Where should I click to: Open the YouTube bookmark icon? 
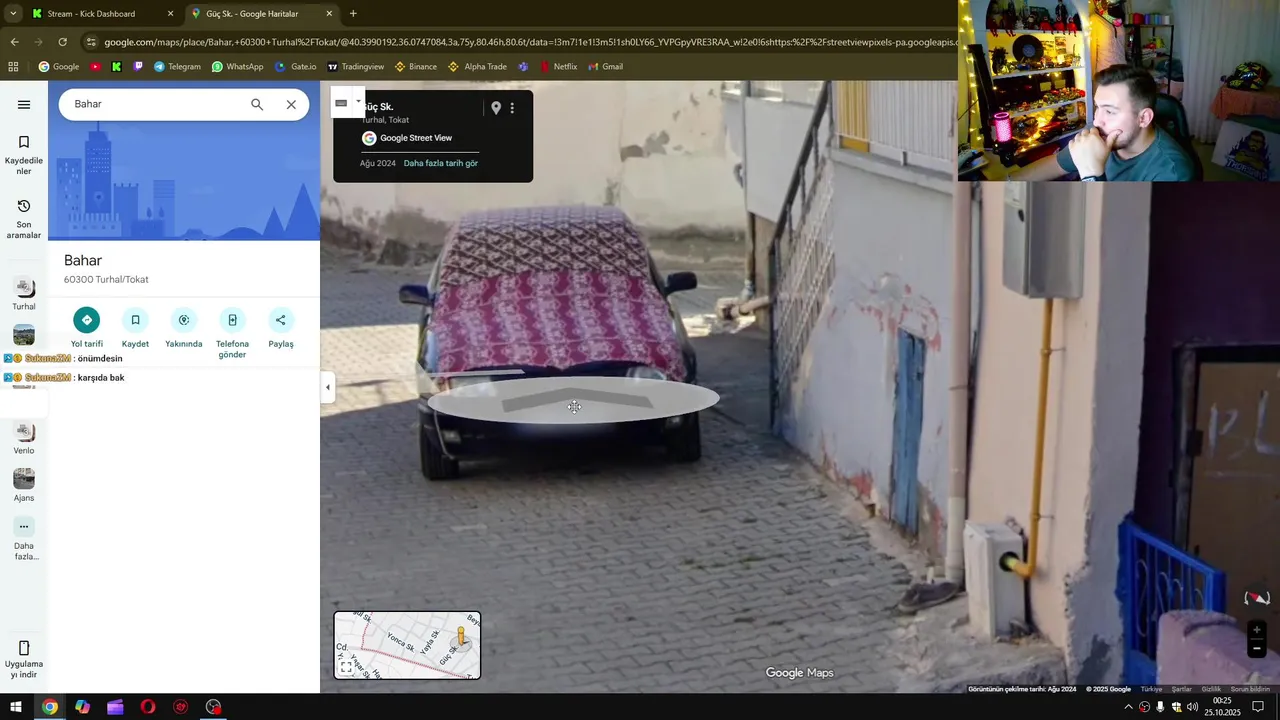96,67
